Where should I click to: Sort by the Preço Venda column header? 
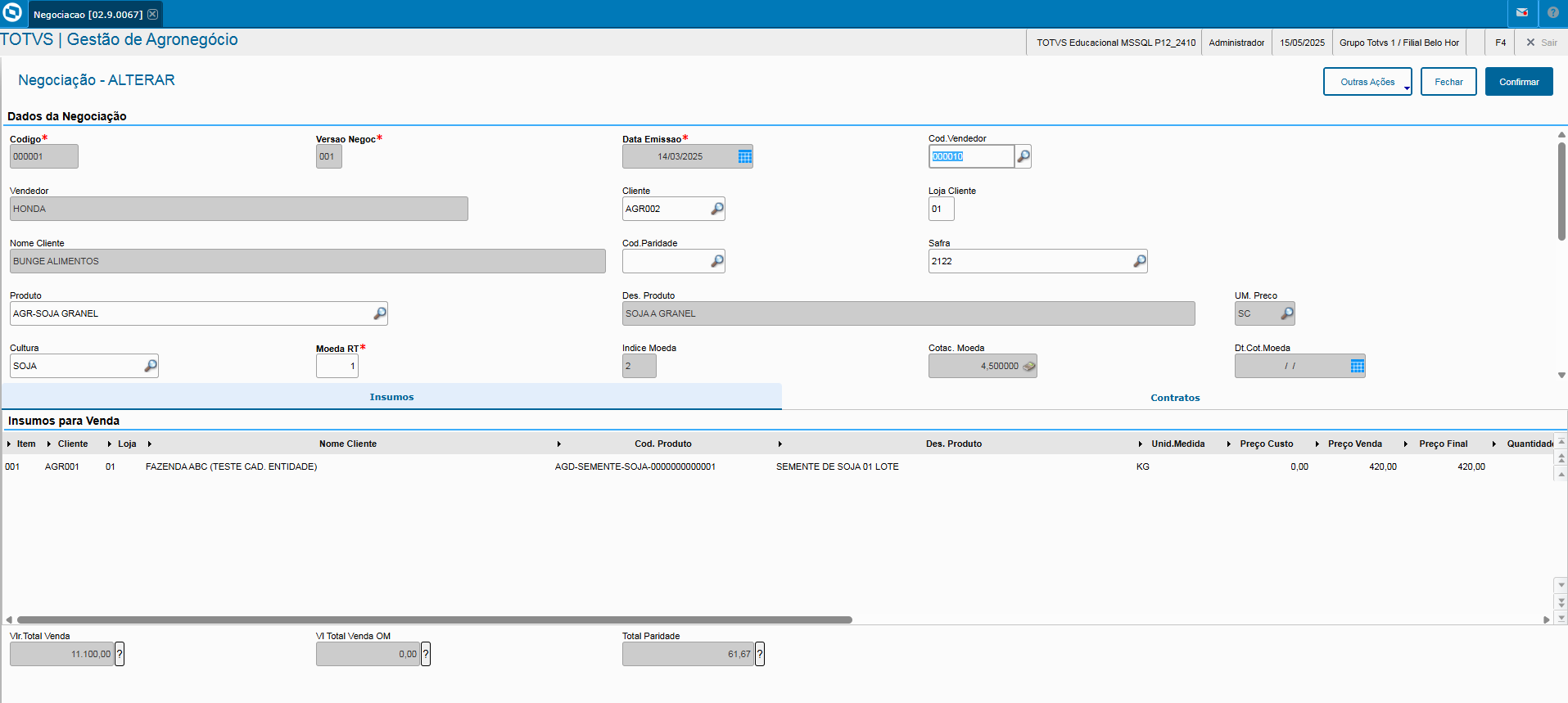click(x=1355, y=444)
